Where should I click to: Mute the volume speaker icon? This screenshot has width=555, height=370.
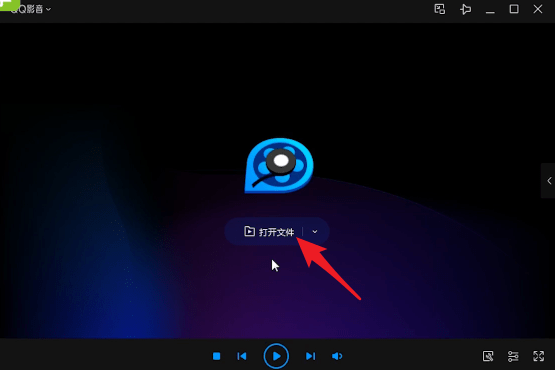(337, 356)
